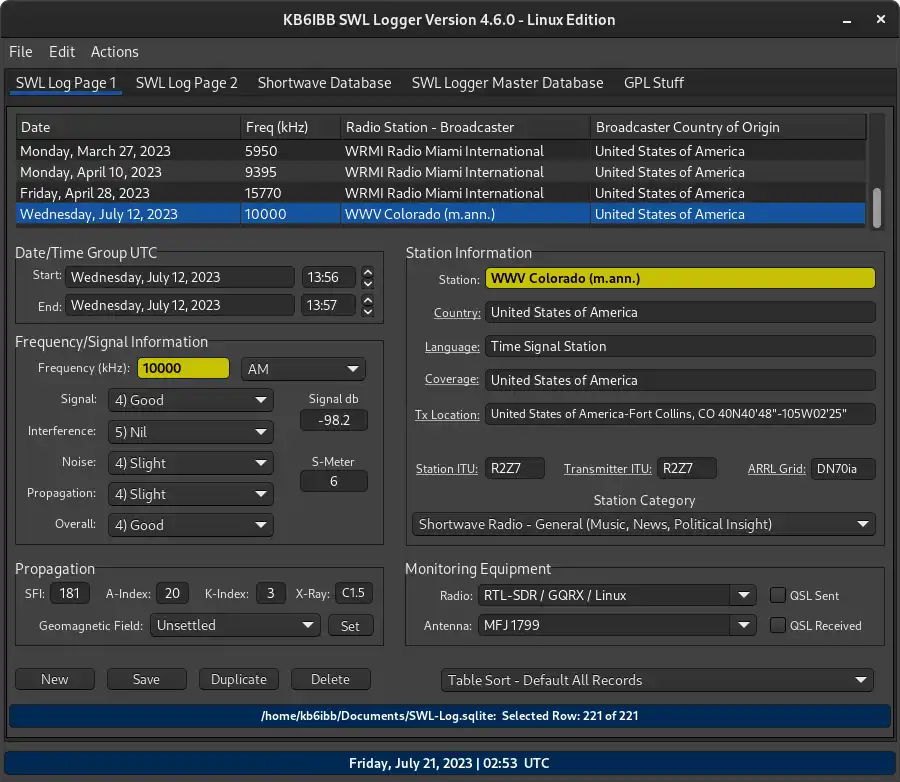
Task: Open the GPL Stuff tab
Action: point(654,83)
